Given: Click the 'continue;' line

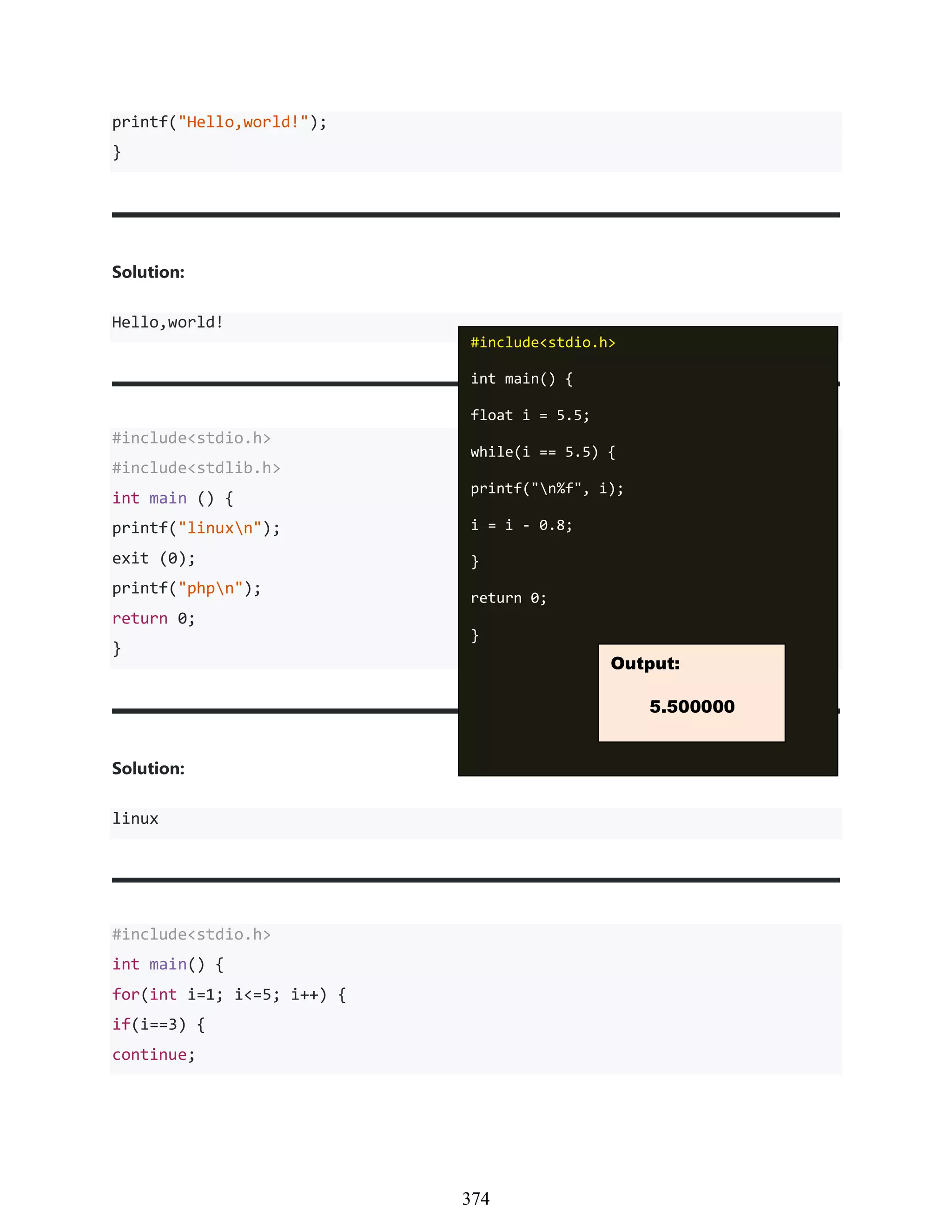Looking at the screenshot, I should point(153,1055).
